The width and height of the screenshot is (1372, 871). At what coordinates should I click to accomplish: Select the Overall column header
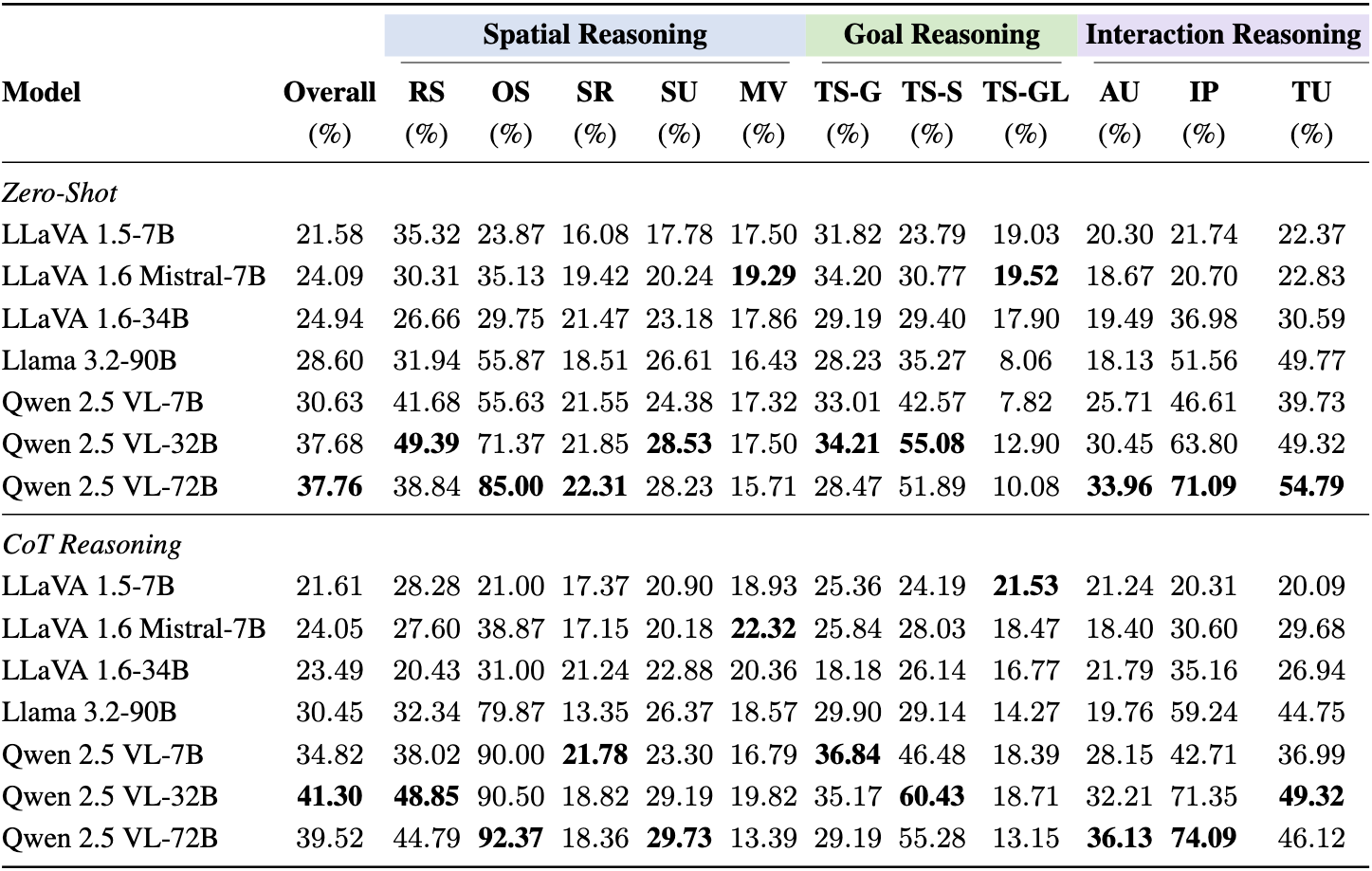329,92
